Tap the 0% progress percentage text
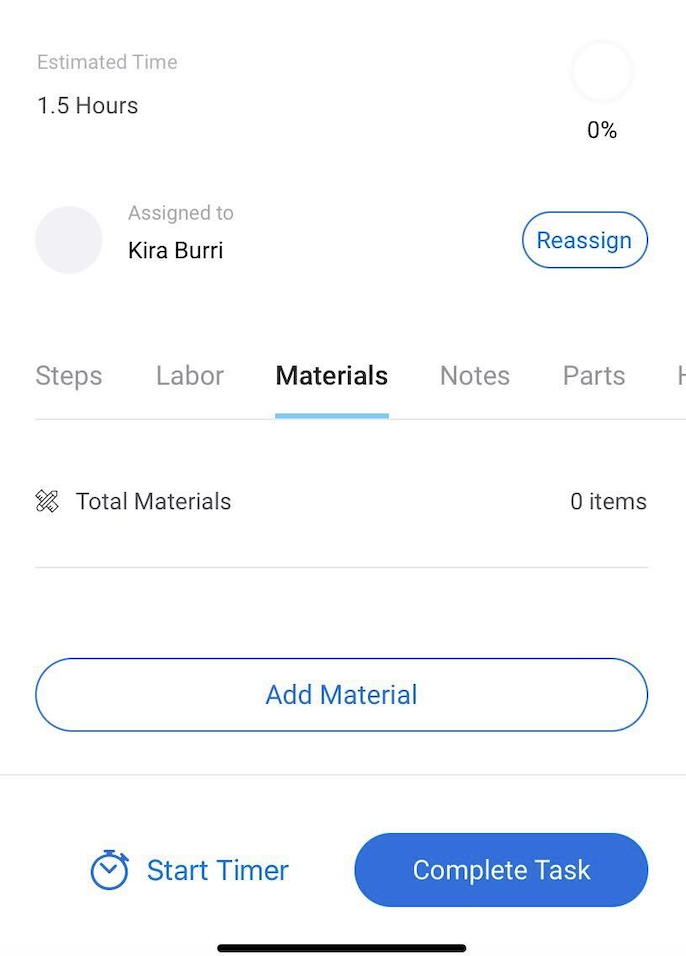Screen dimensions: 686x956 (602, 130)
